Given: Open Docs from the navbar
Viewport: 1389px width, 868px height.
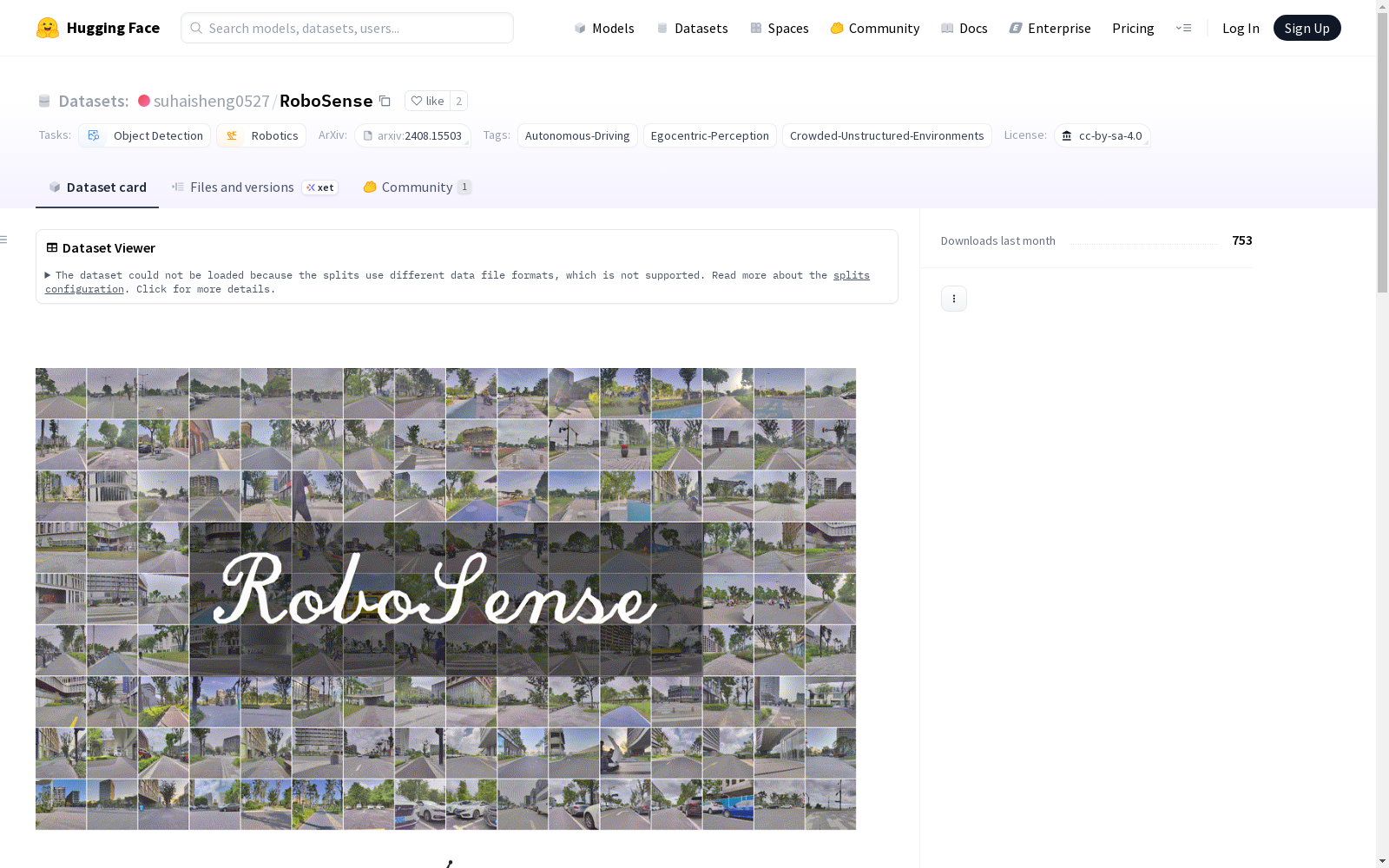Looking at the screenshot, I should point(964,28).
